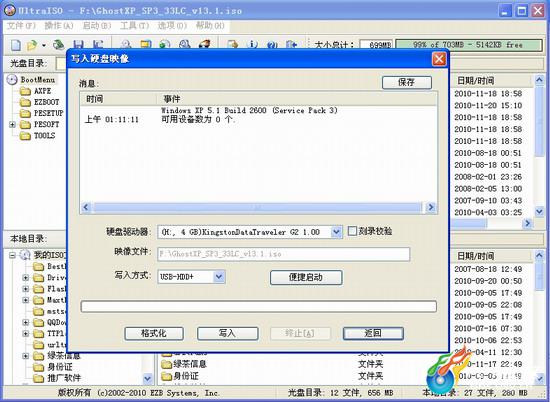
Task: Click the 99% of 703MB capacity bar
Action: tap(469, 45)
